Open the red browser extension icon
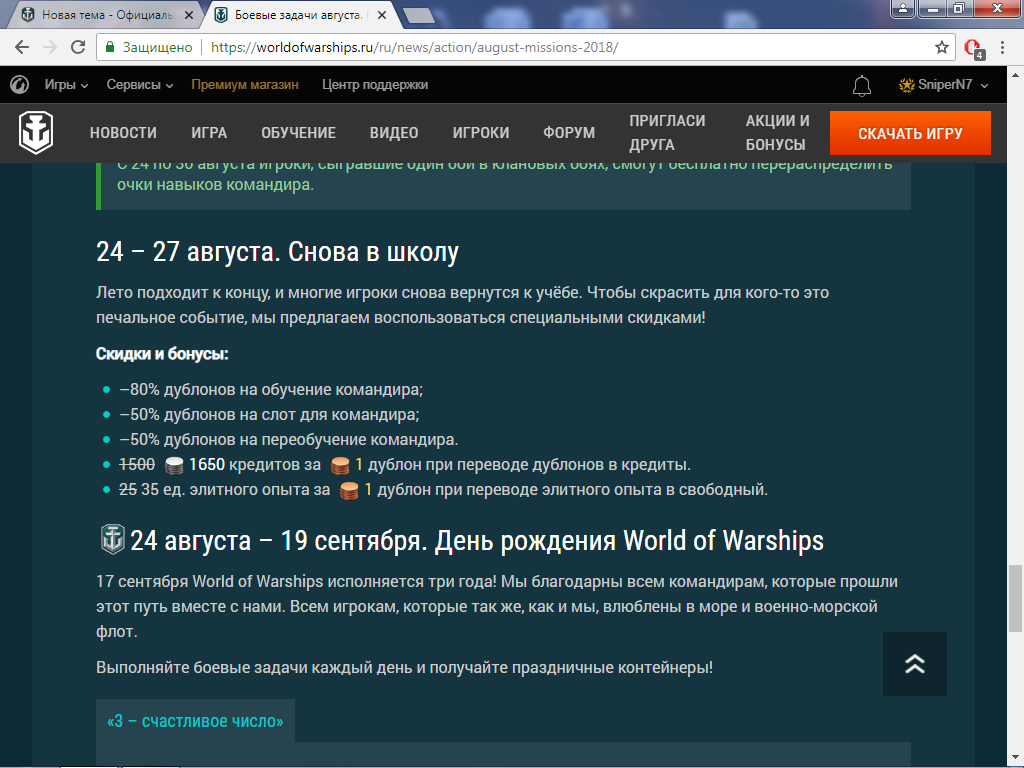Screen dimensions: 1024x768 pyautogui.click(x=973, y=48)
